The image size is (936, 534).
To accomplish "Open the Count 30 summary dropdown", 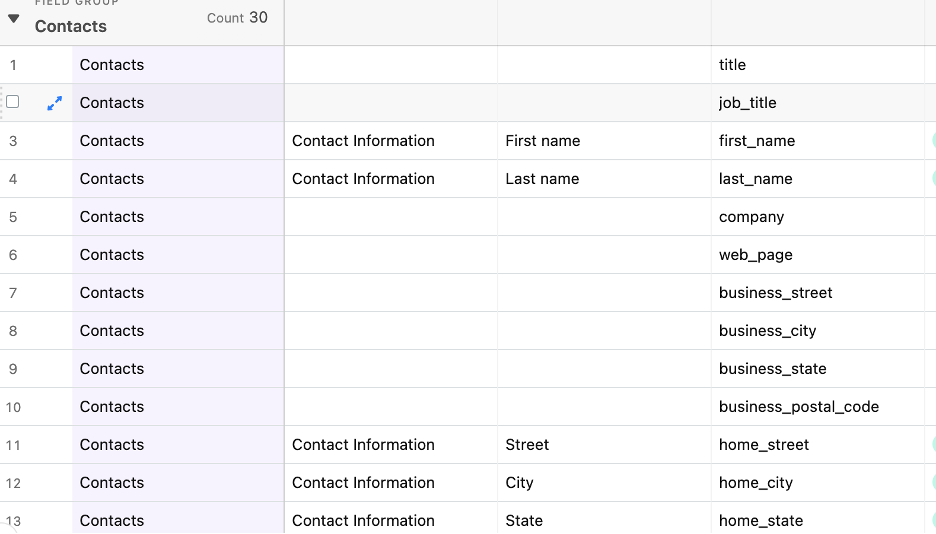I will (237, 18).
